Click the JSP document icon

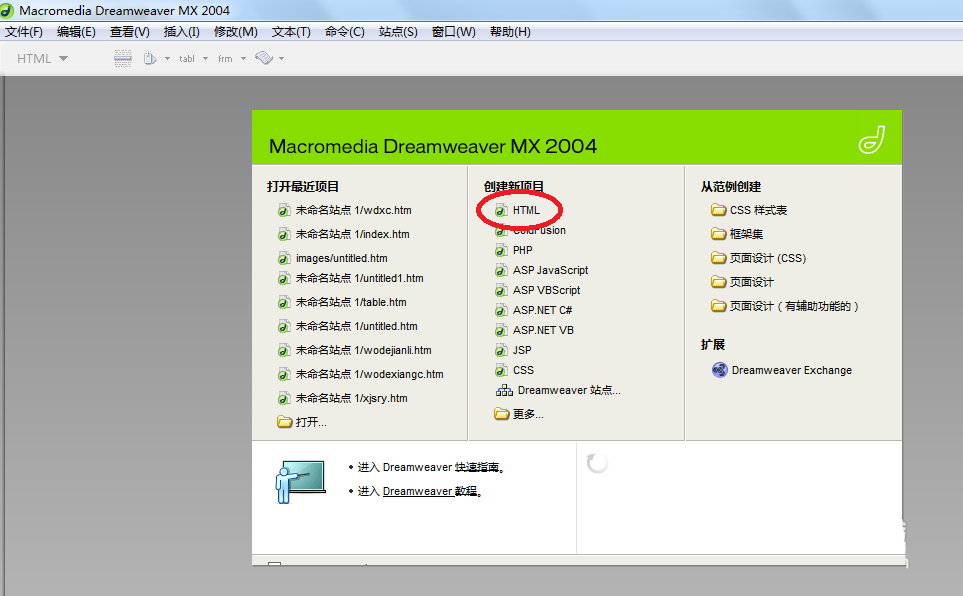point(502,351)
